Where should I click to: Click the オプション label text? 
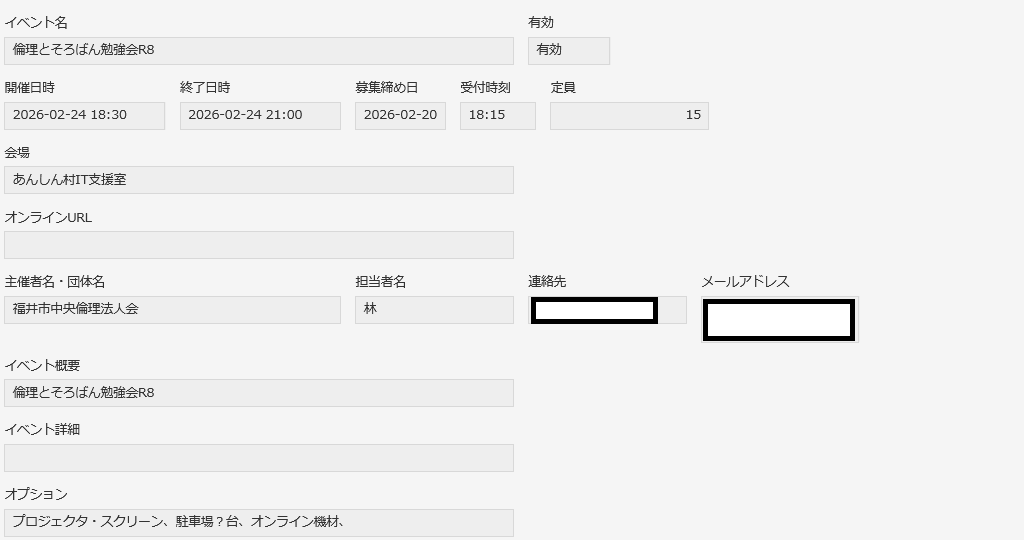click(x=36, y=494)
